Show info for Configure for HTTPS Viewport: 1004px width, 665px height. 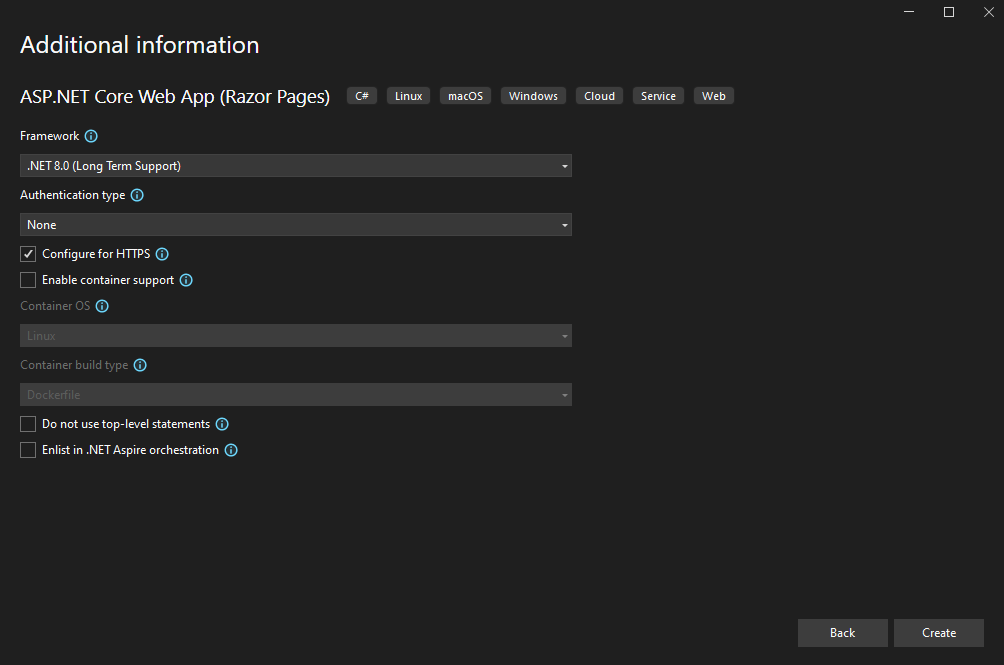(162, 254)
